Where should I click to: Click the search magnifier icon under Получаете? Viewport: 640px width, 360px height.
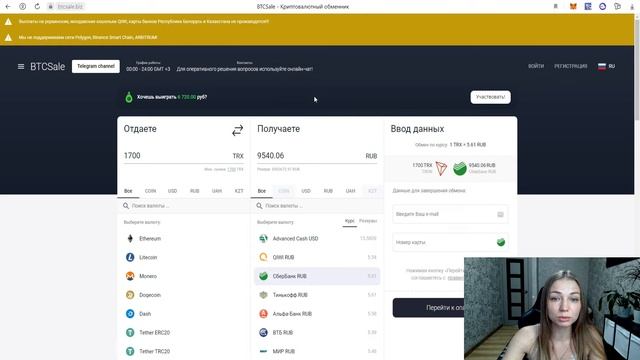(x=259, y=206)
